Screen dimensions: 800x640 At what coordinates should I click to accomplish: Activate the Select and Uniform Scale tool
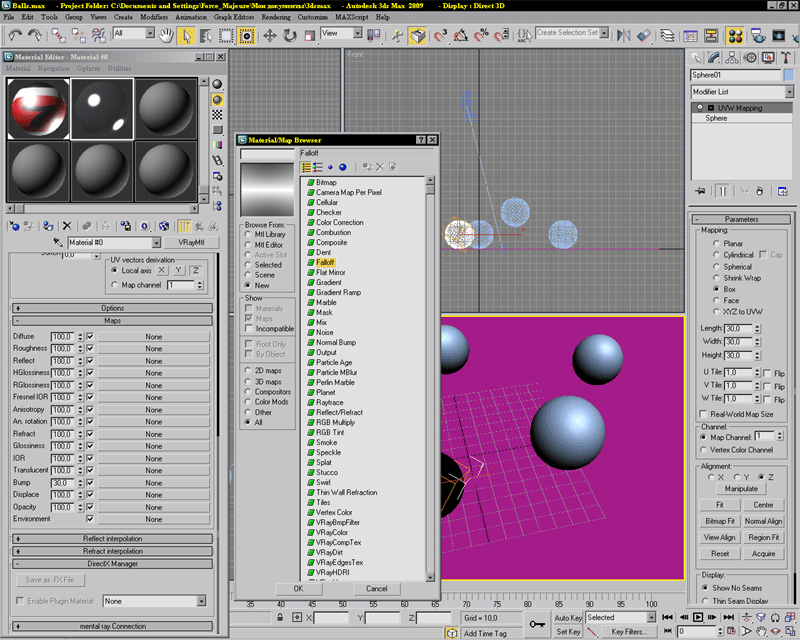coord(310,36)
